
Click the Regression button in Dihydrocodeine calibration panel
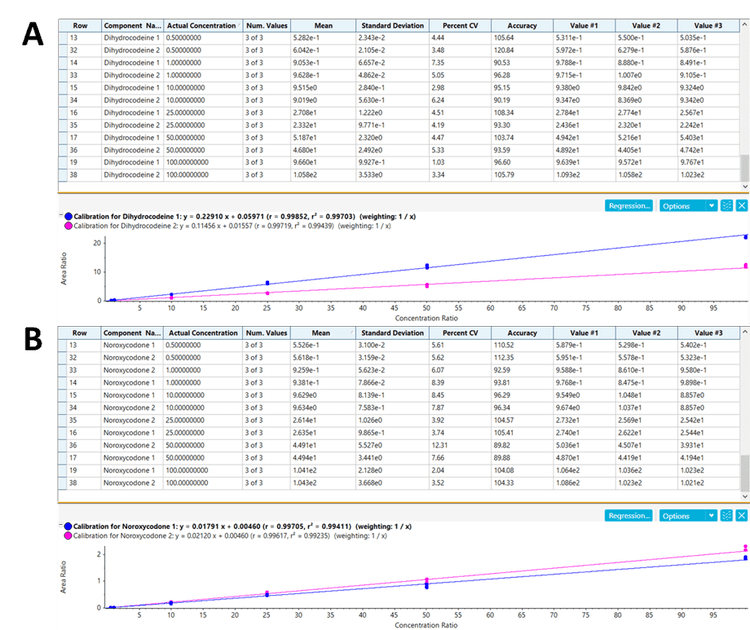point(629,206)
